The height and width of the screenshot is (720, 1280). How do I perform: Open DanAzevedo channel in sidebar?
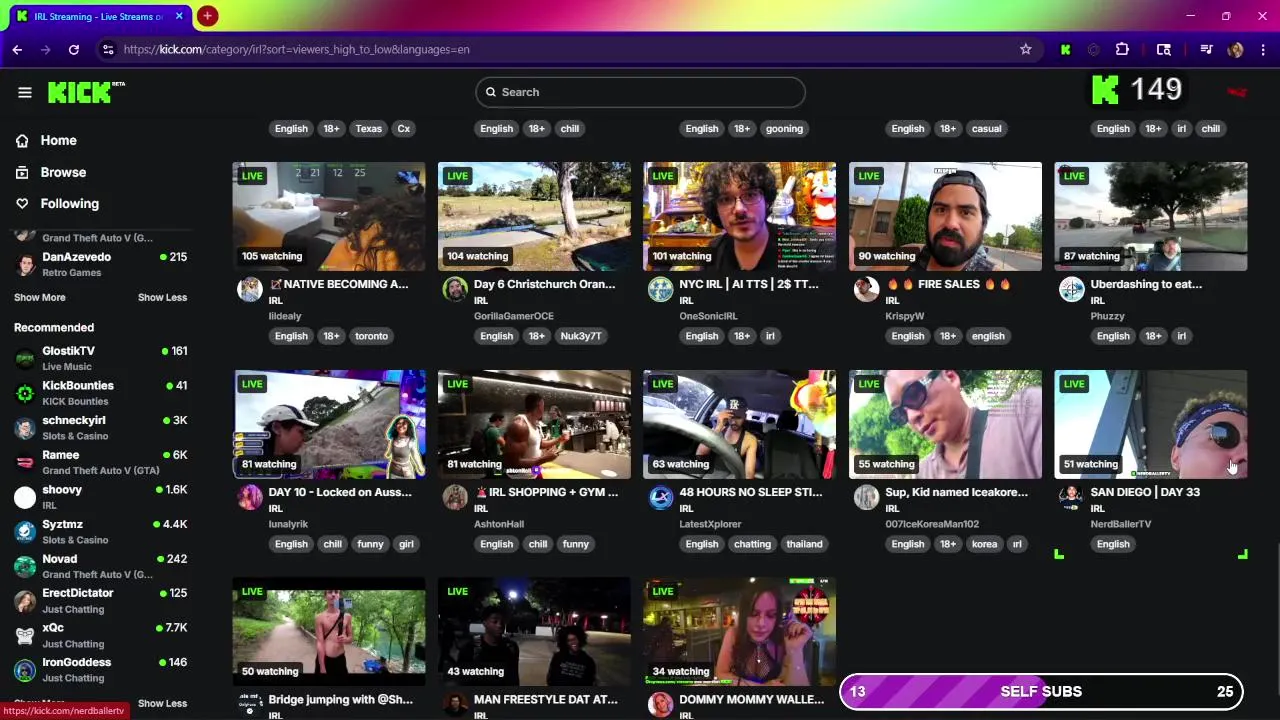click(100, 264)
